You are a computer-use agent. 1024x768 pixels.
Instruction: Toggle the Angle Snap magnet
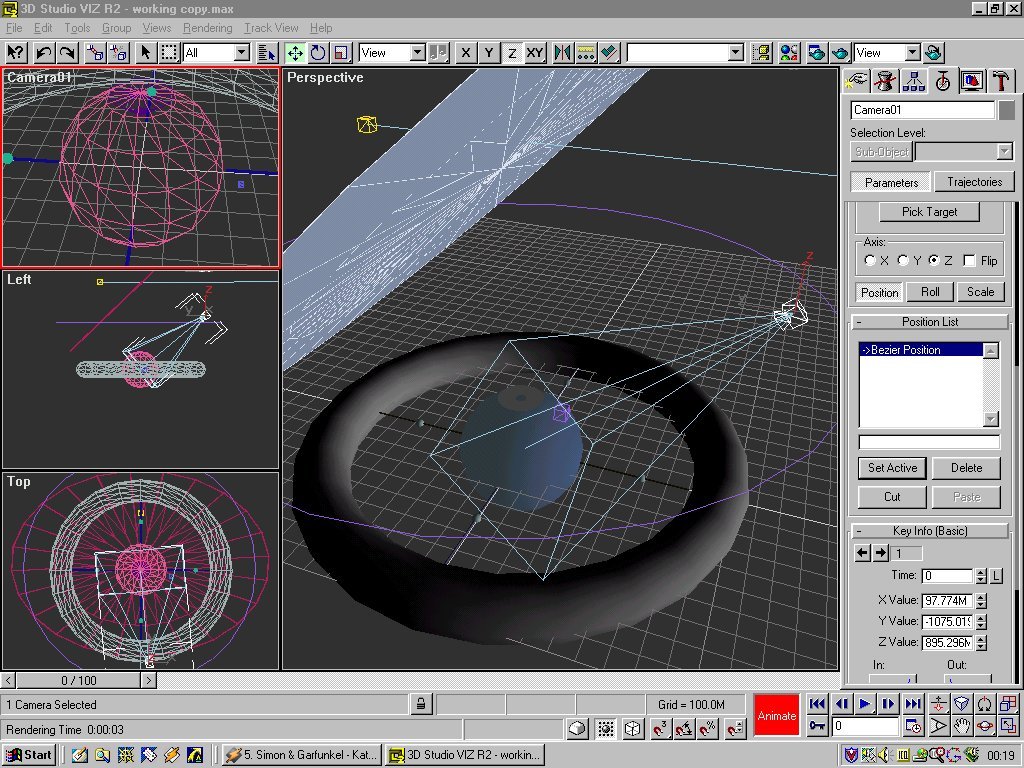coord(684,729)
